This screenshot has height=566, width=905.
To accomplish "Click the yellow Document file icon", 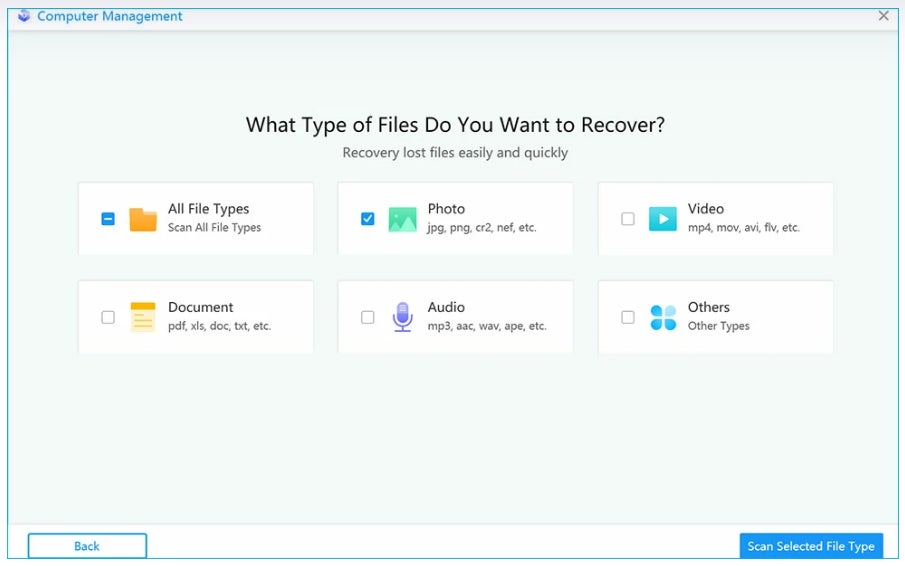I will [143, 317].
